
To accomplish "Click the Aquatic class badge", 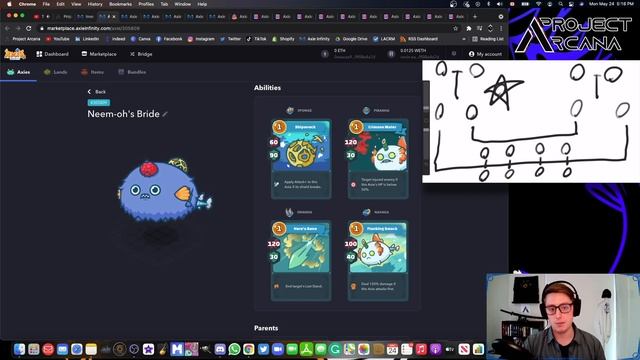I will coord(99,103).
